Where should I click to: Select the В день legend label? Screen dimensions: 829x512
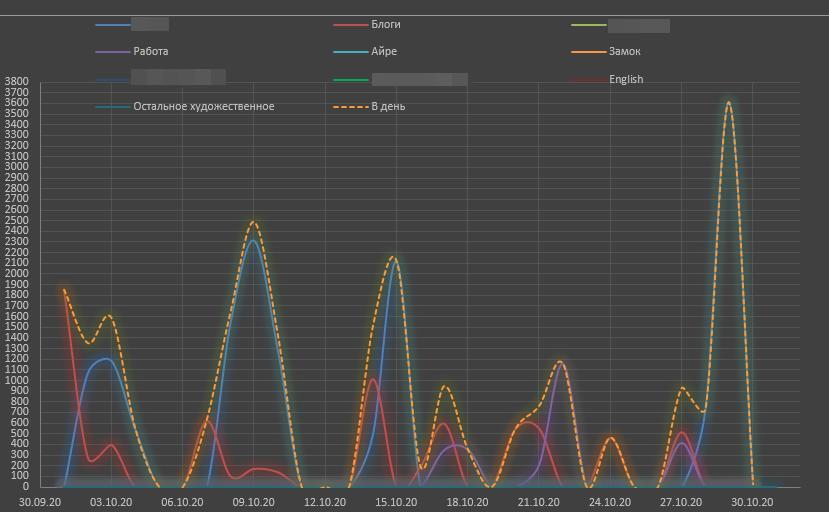point(388,106)
